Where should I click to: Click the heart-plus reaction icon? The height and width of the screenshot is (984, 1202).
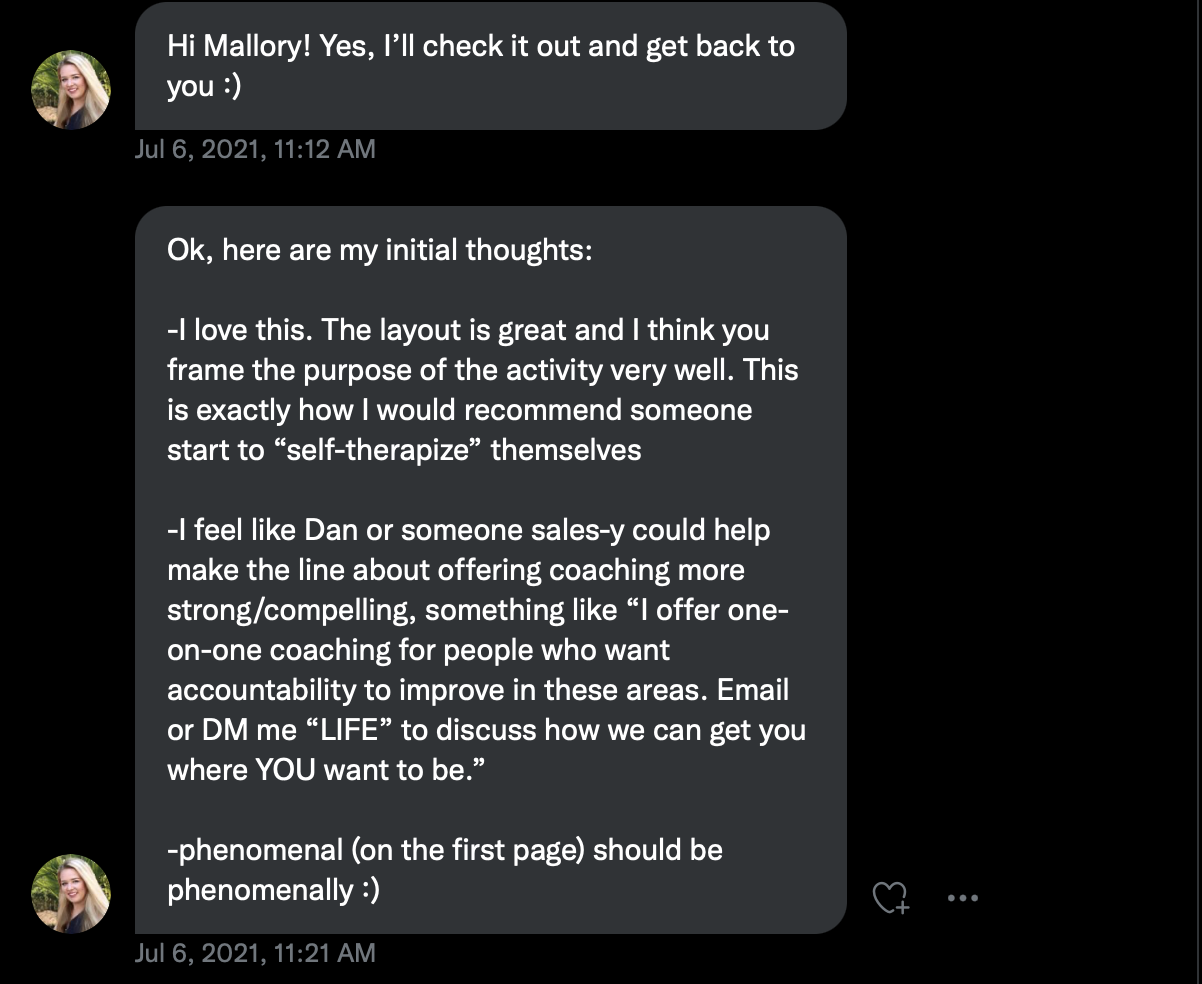890,898
